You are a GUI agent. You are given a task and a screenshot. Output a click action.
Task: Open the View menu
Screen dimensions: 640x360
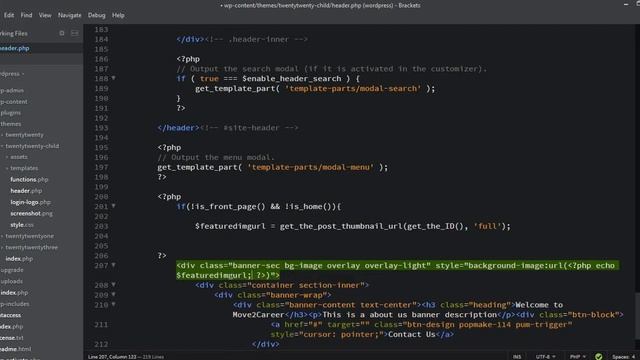[x=45, y=15]
